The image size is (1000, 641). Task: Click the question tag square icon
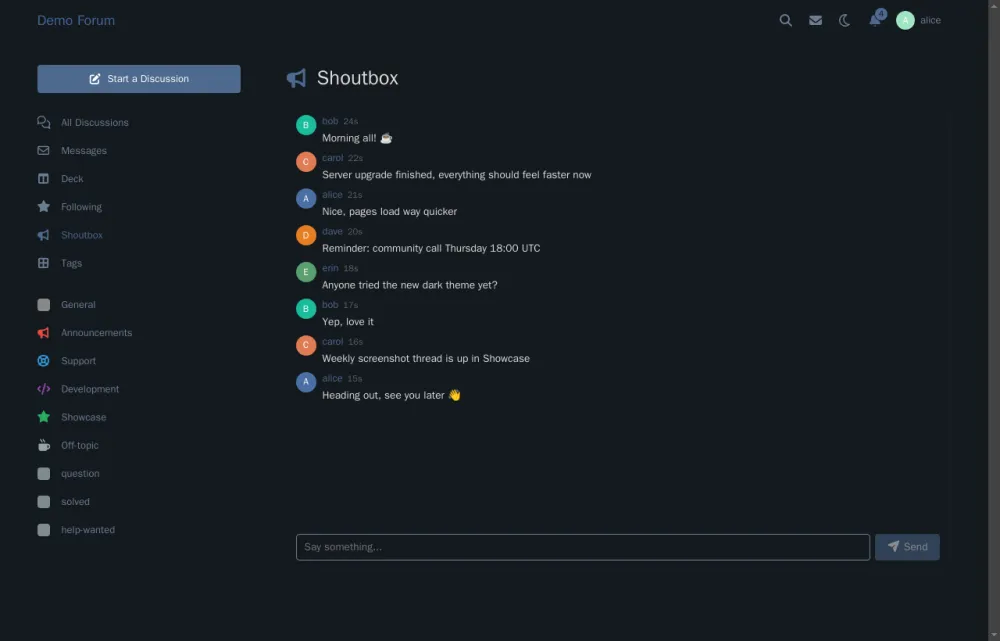pyautogui.click(x=43, y=473)
